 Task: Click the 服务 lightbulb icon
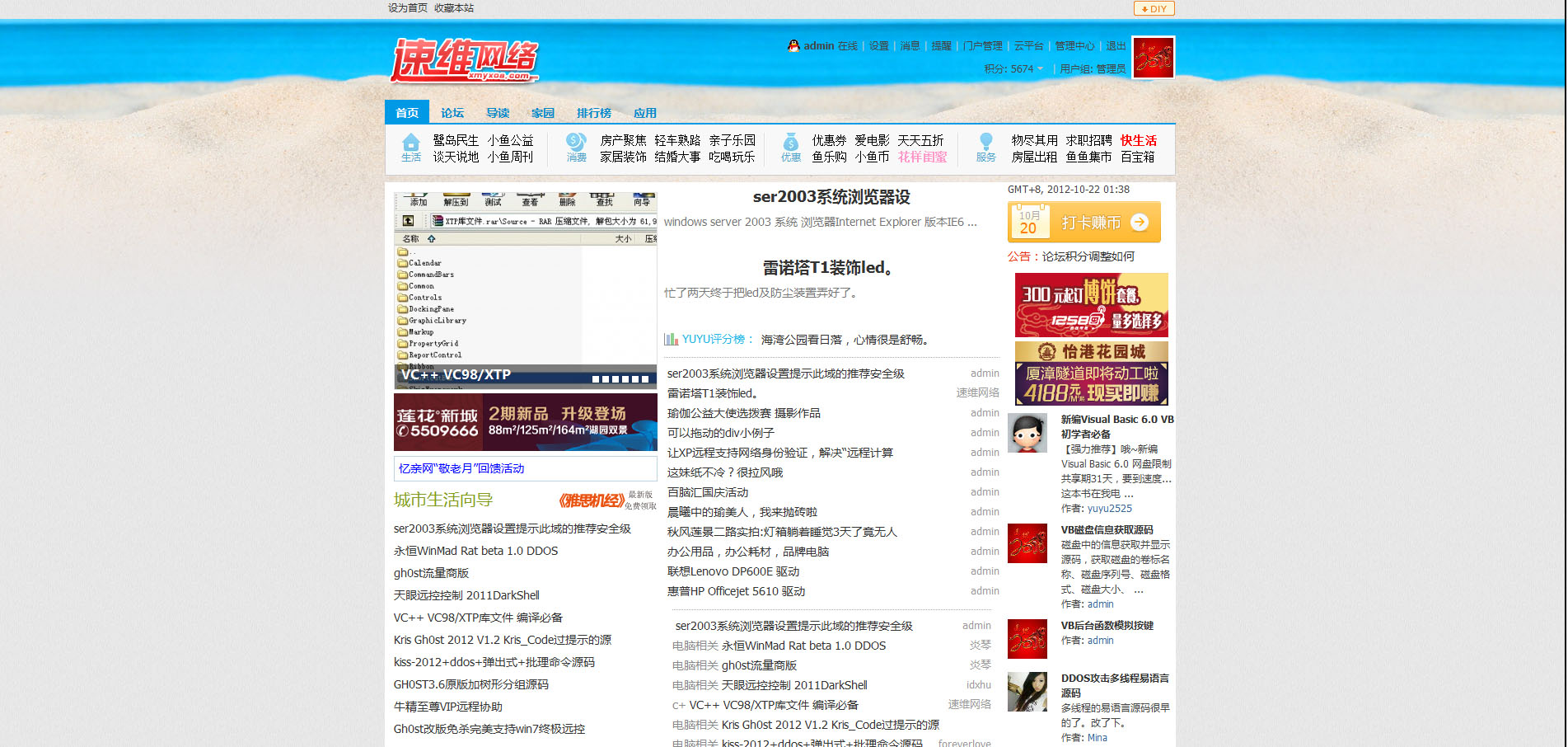point(985,142)
